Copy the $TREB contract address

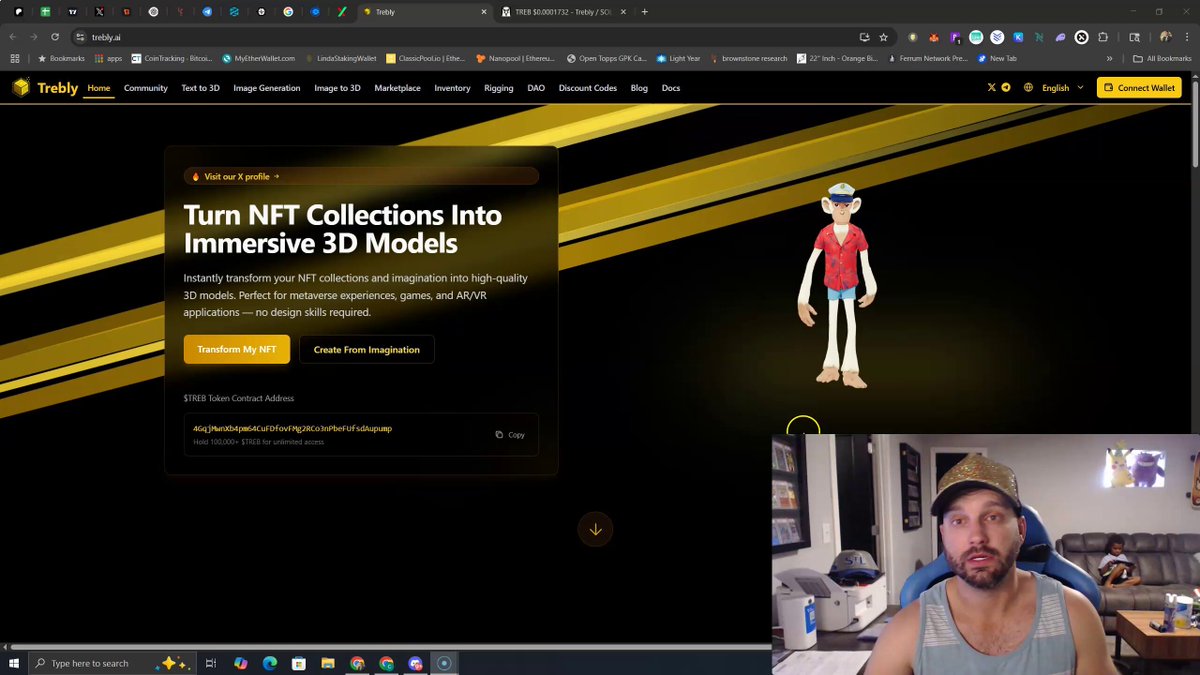(x=510, y=435)
